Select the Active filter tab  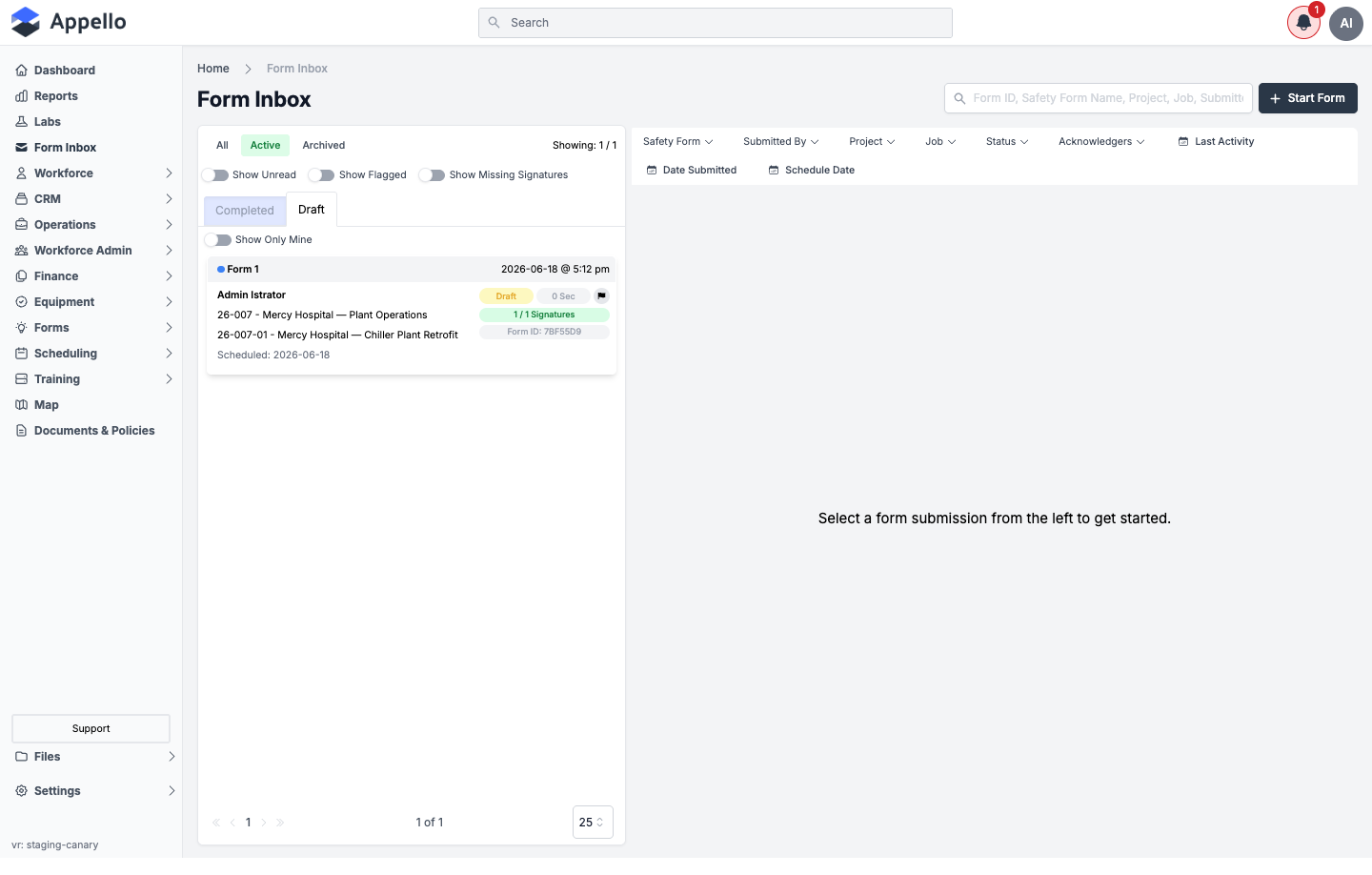(265, 146)
